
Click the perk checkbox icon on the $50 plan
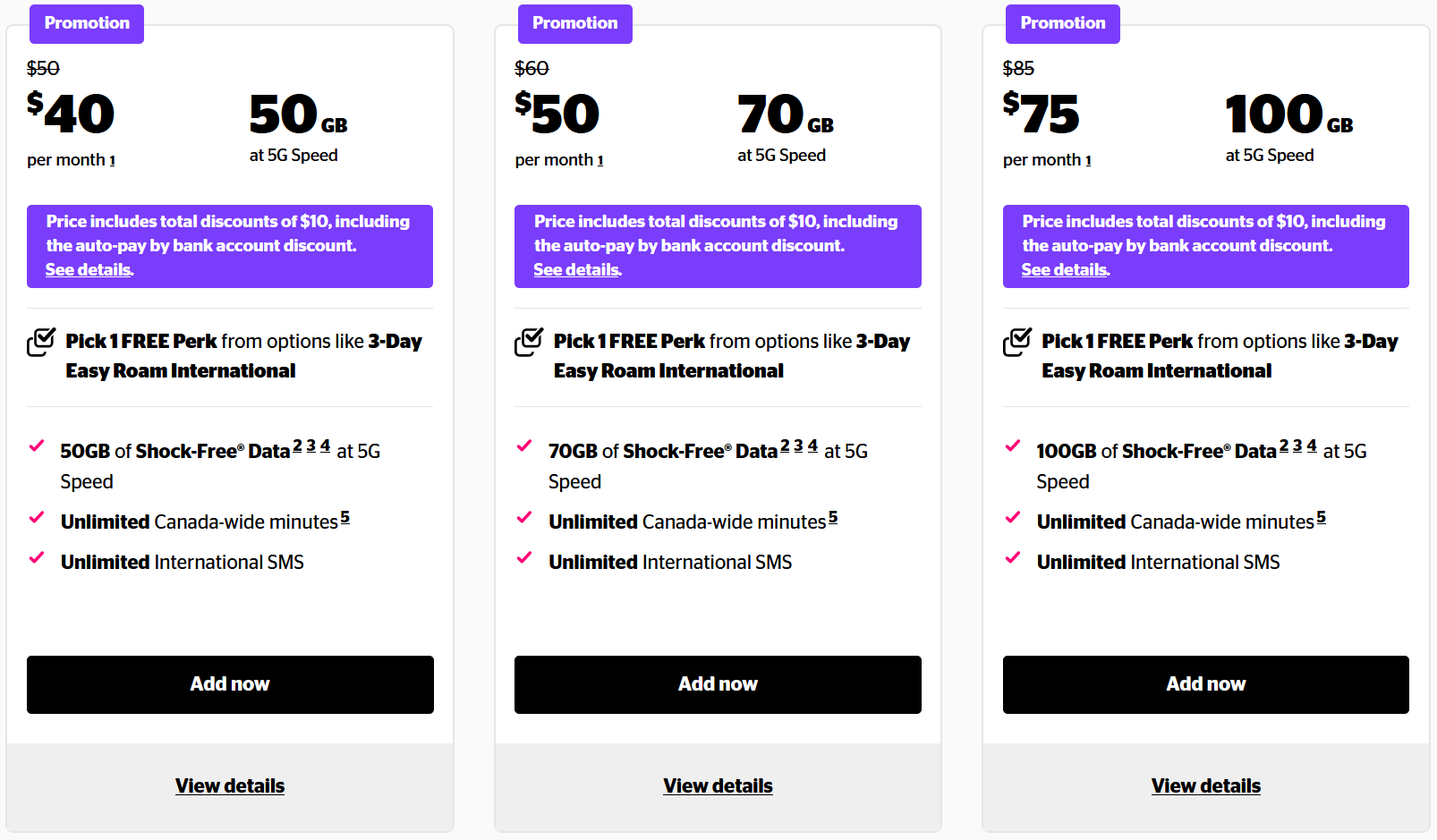[530, 342]
